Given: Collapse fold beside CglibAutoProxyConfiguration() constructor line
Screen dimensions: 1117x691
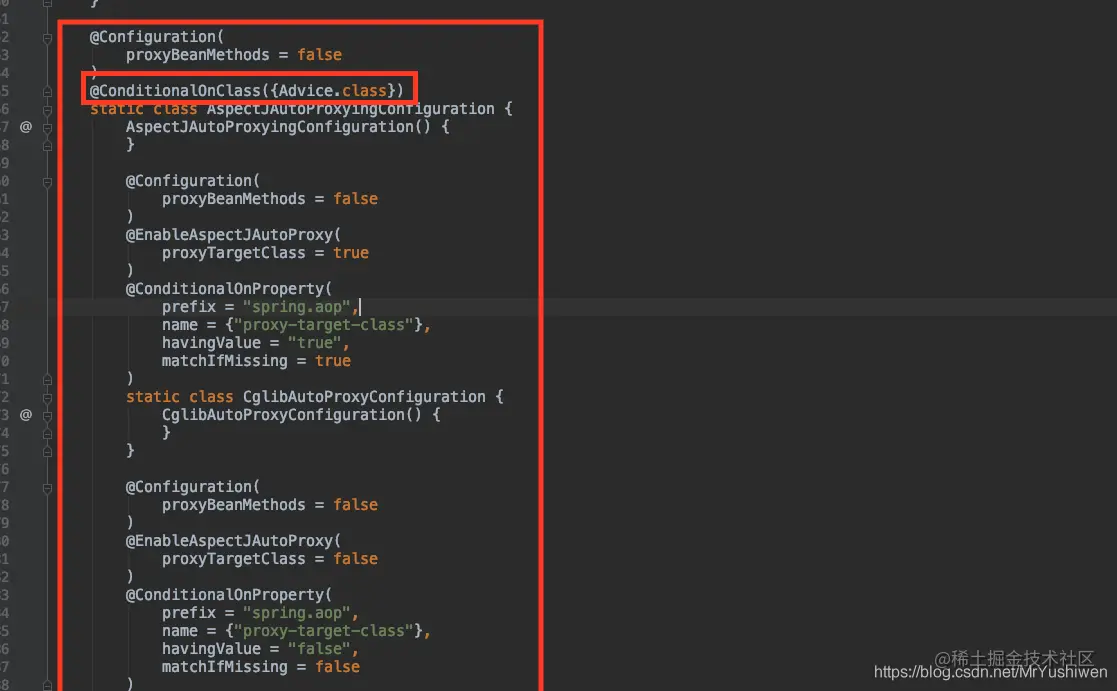Looking at the screenshot, I should click(47, 415).
